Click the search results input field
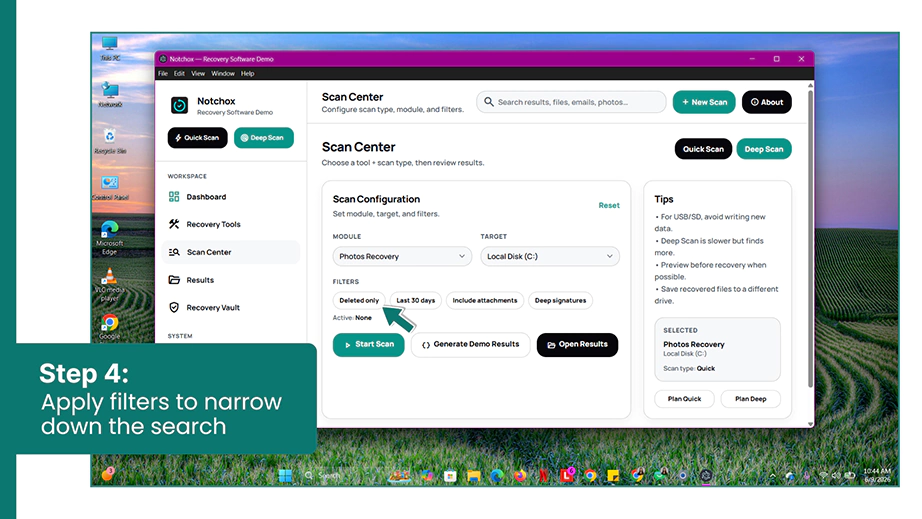The image size is (922, 519). pyautogui.click(x=571, y=102)
